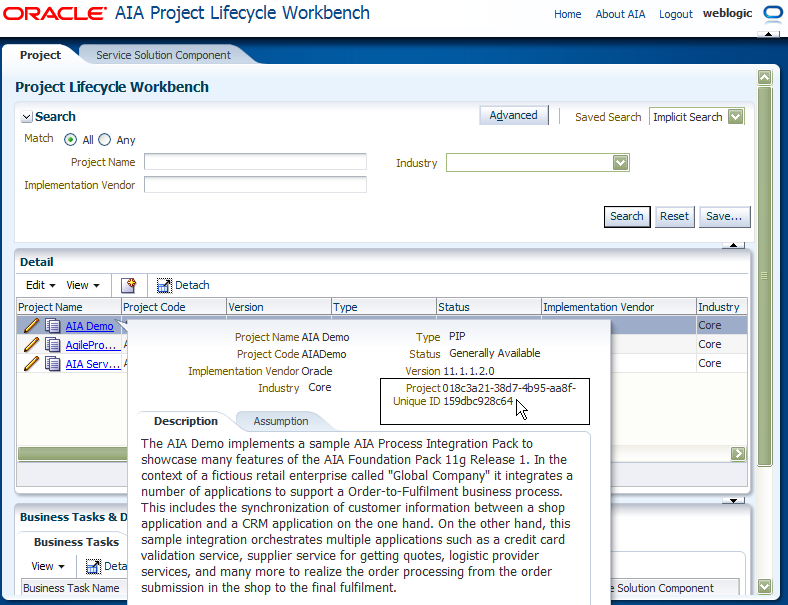Click the Advanced button
The height and width of the screenshot is (605, 788).
(514, 116)
